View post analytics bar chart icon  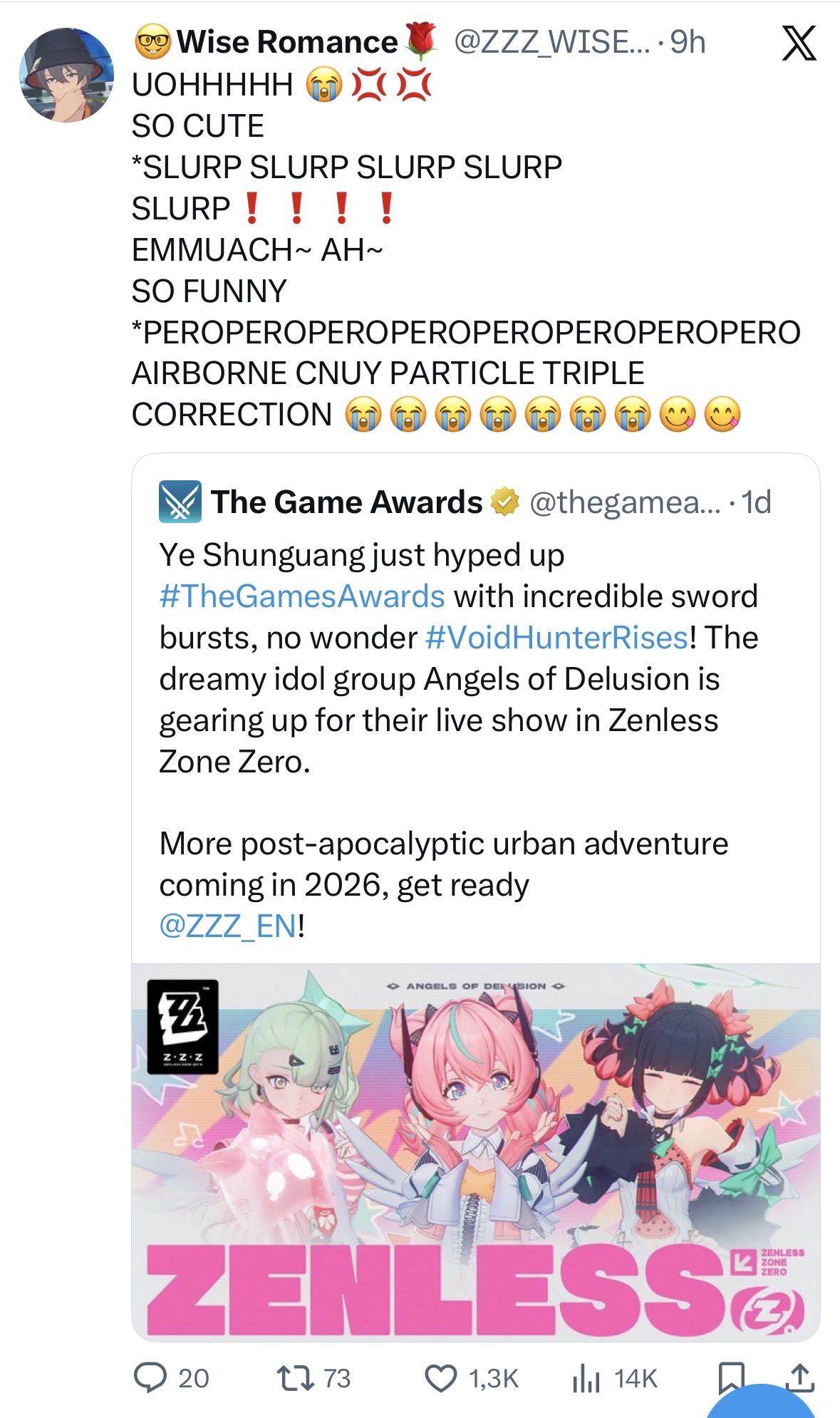[x=586, y=1378]
